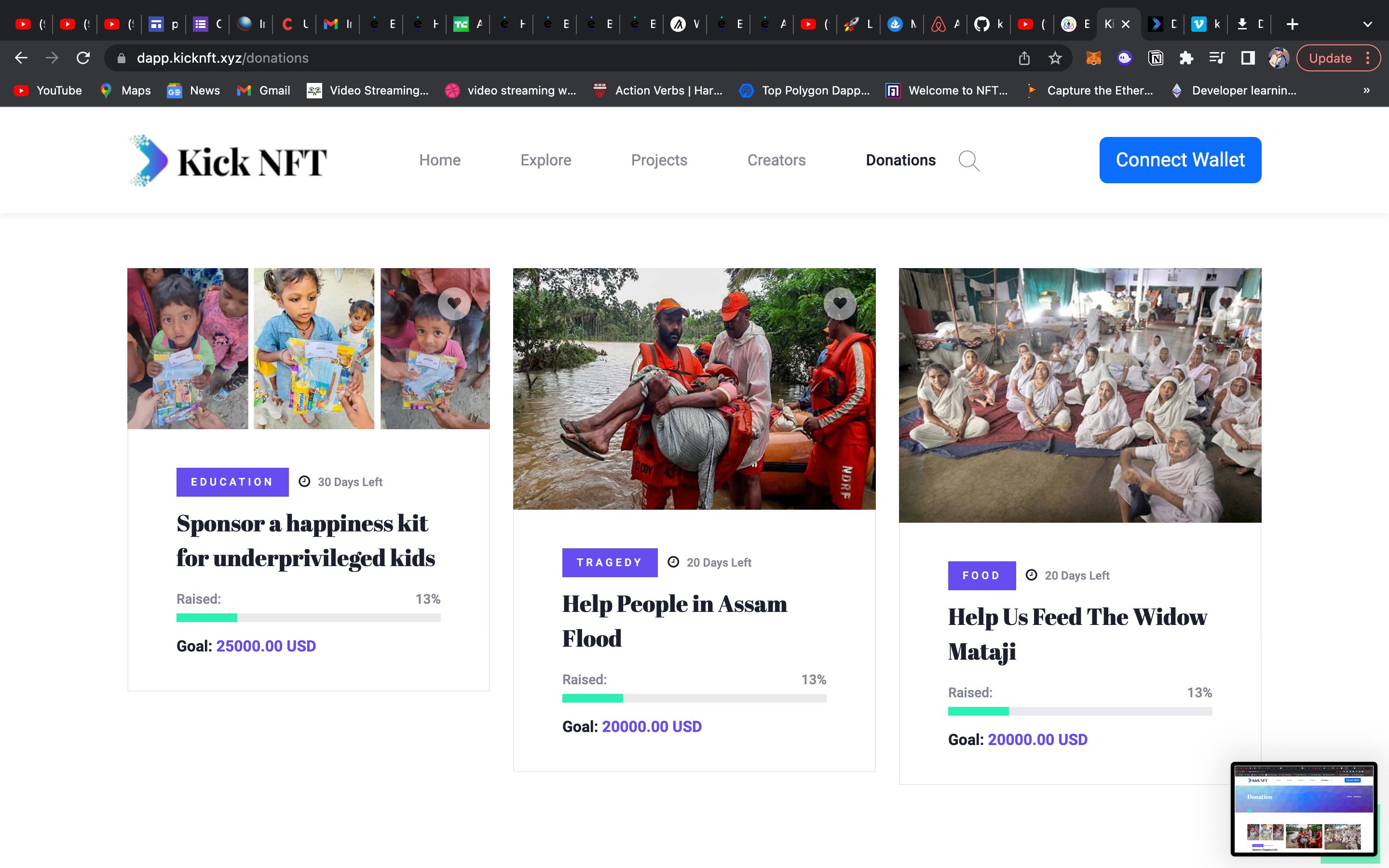
Task: Toggle favorite heart icon on flood campaign
Action: click(841, 304)
